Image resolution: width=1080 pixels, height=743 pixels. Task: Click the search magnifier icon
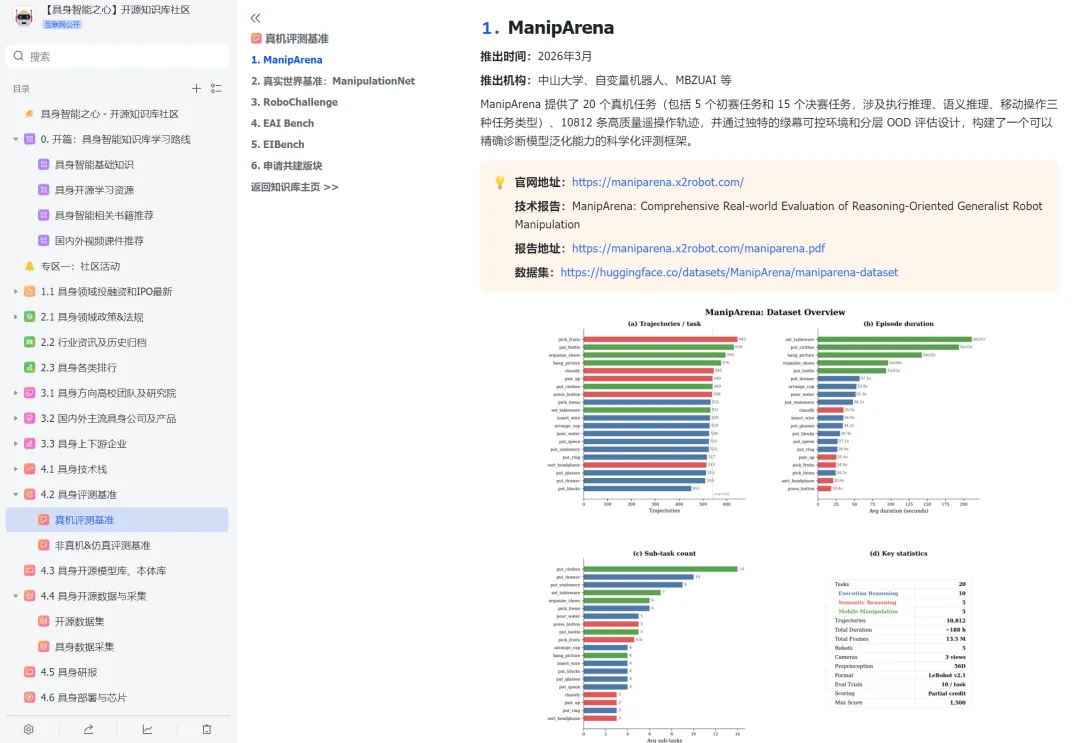(19, 56)
